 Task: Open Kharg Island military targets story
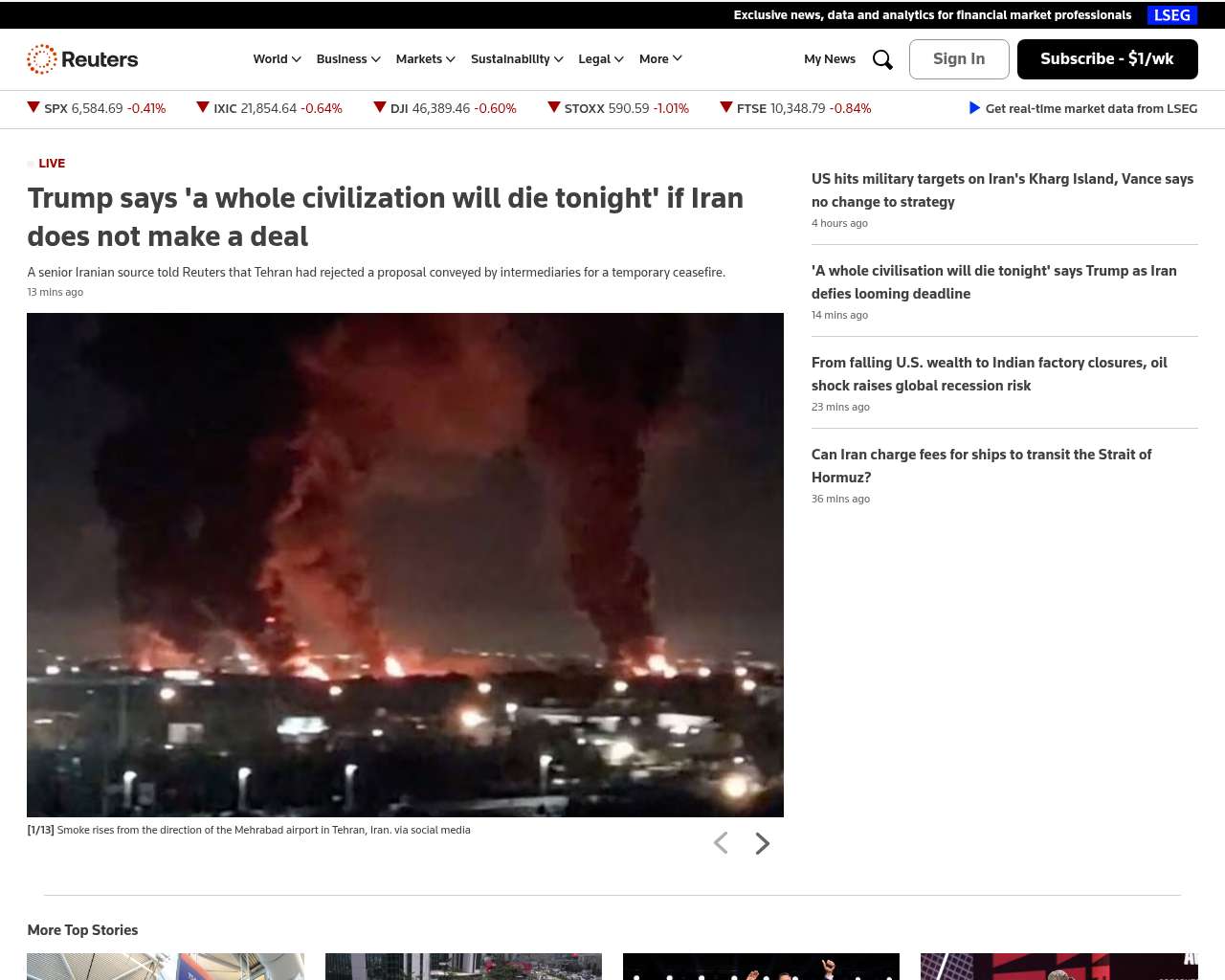pos(1003,190)
